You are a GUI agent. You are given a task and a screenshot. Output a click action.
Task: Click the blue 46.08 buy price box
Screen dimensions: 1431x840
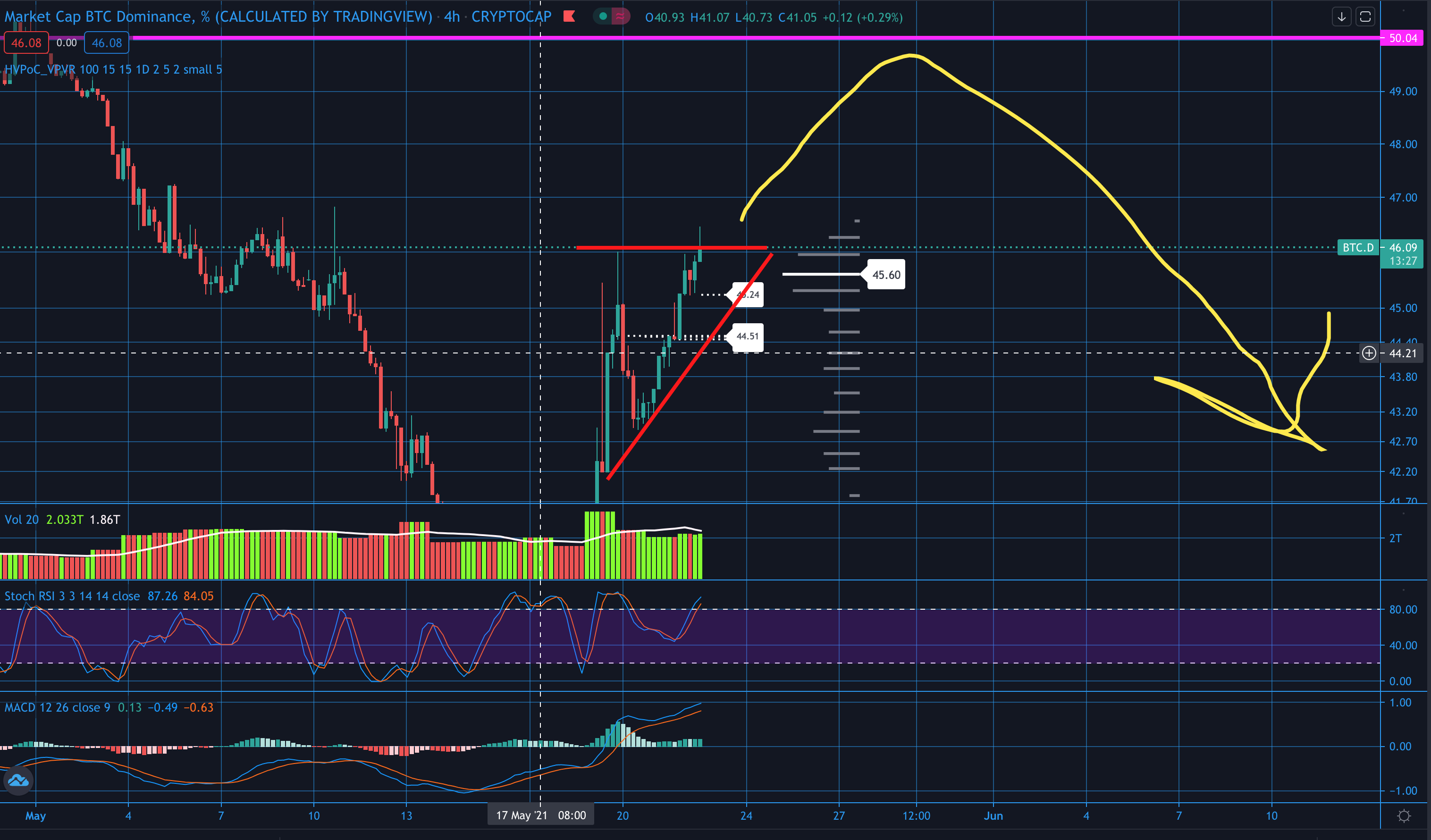tap(107, 43)
